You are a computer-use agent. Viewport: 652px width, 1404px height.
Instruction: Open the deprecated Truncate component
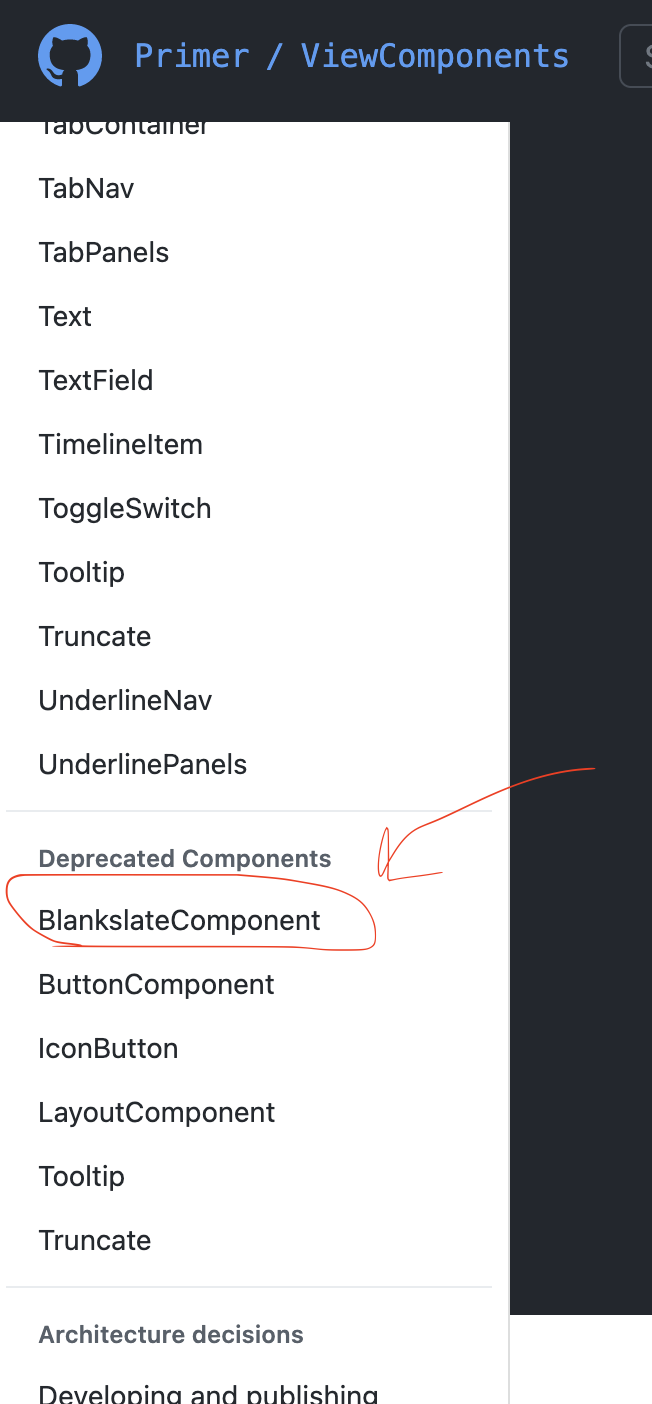(94, 1240)
